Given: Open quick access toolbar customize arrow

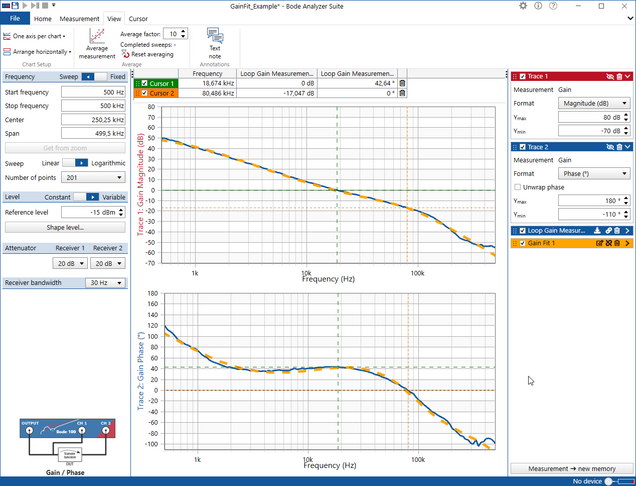Looking at the screenshot, I should (x=54, y=5).
